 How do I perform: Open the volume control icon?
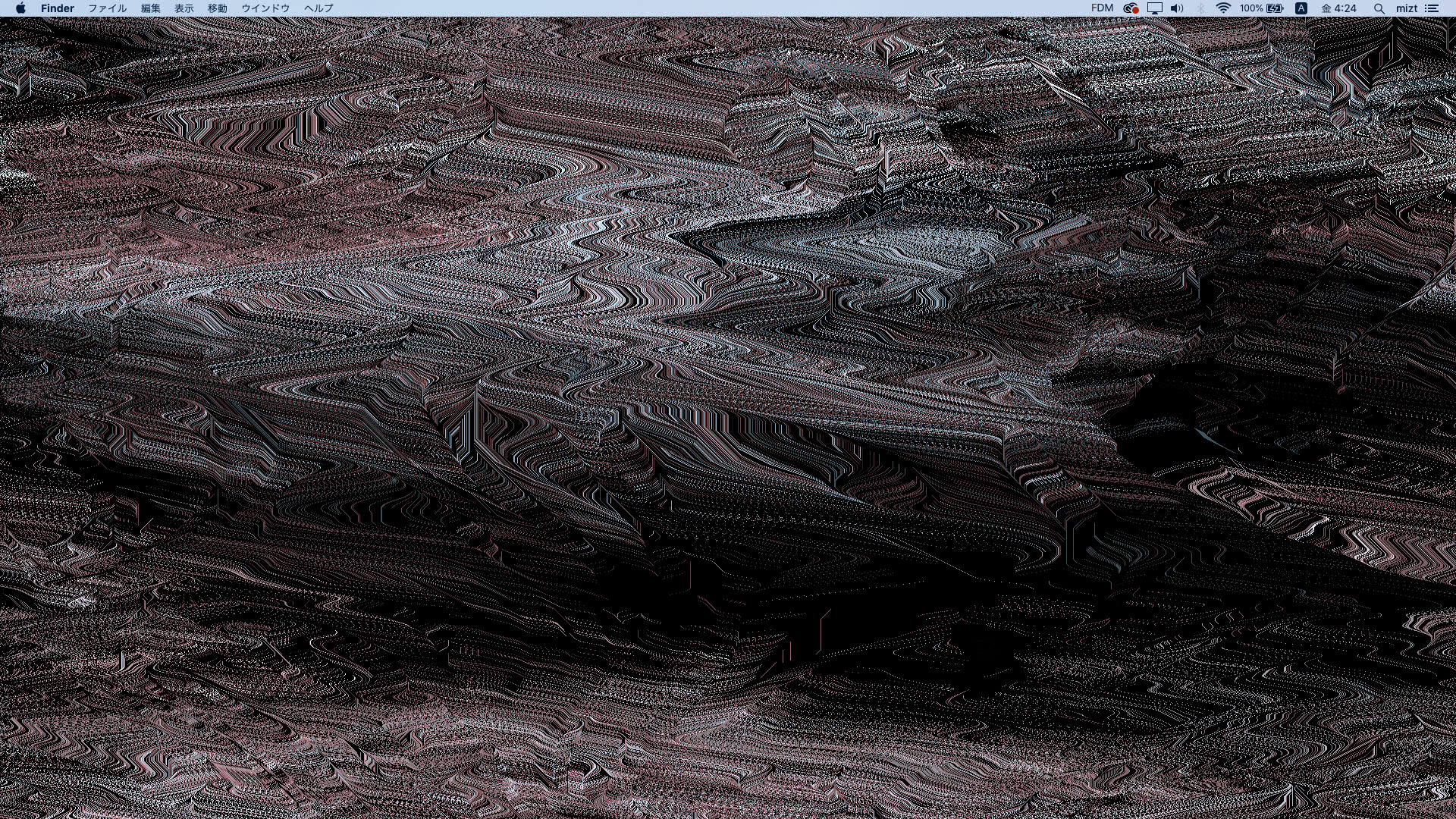[1177, 8]
